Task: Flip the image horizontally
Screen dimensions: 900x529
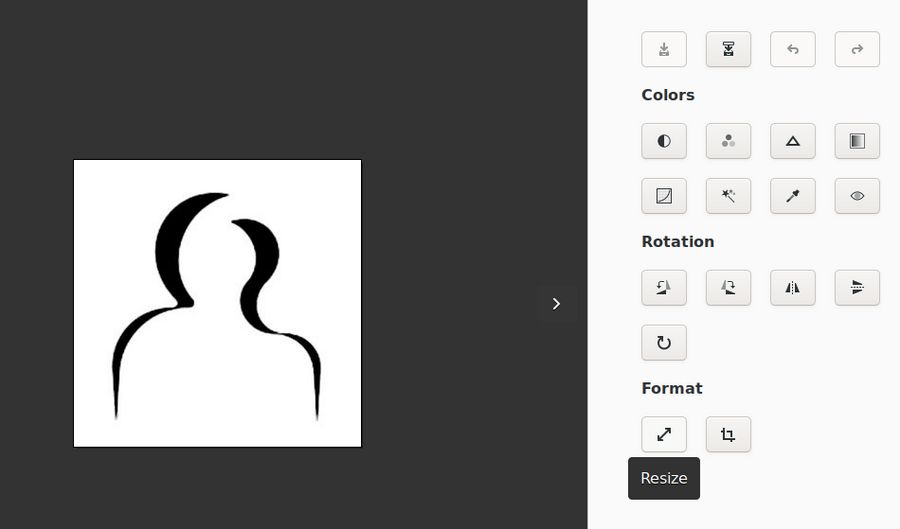Action: click(x=793, y=288)
